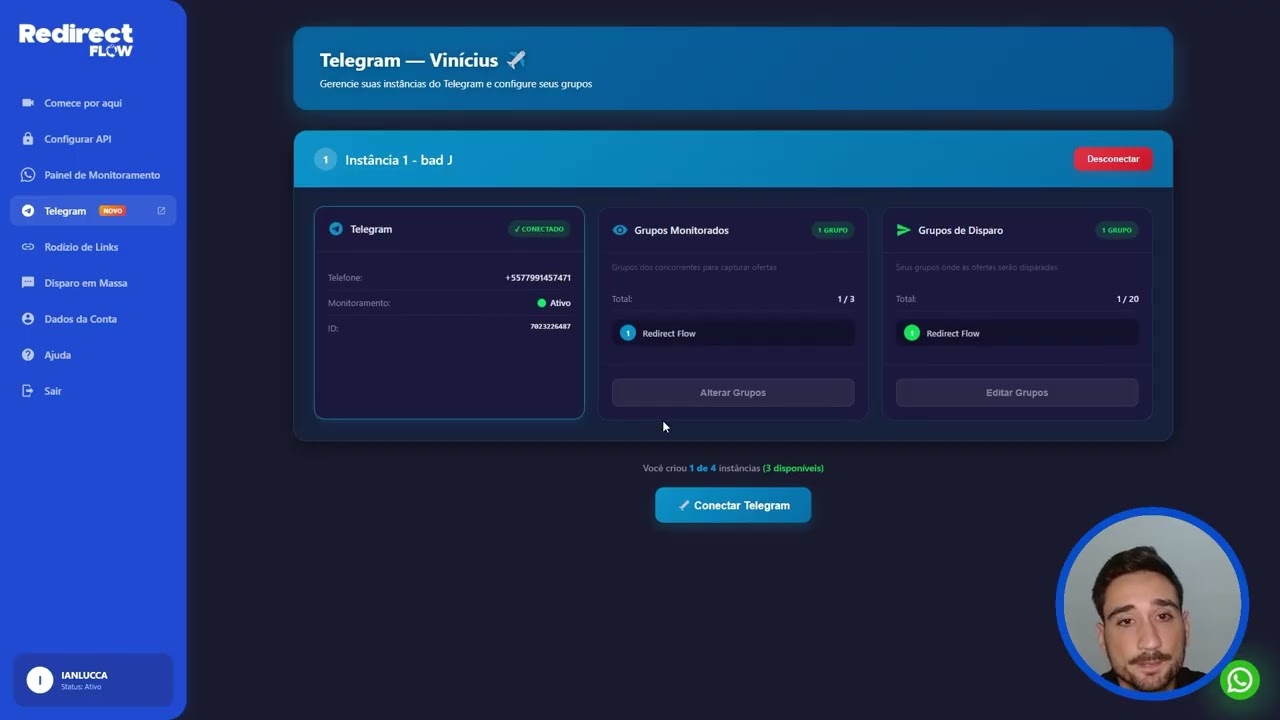Click the Grupos de Disparo card title

(960, 230)
